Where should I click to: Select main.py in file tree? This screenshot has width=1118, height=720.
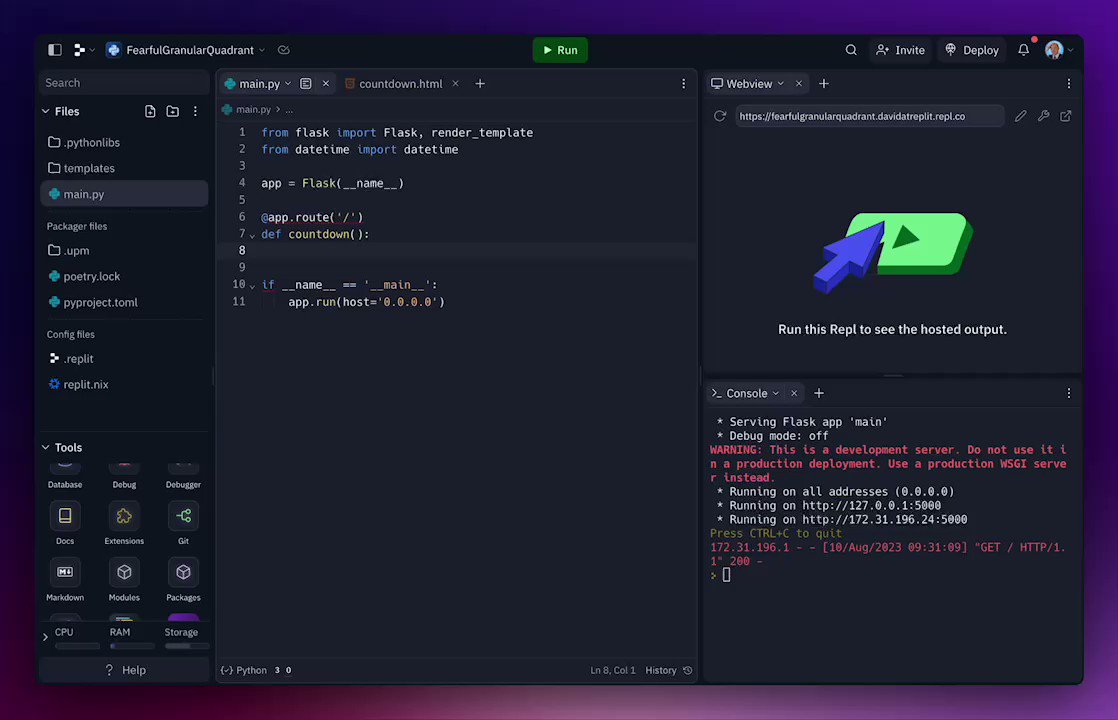[125, 194]
